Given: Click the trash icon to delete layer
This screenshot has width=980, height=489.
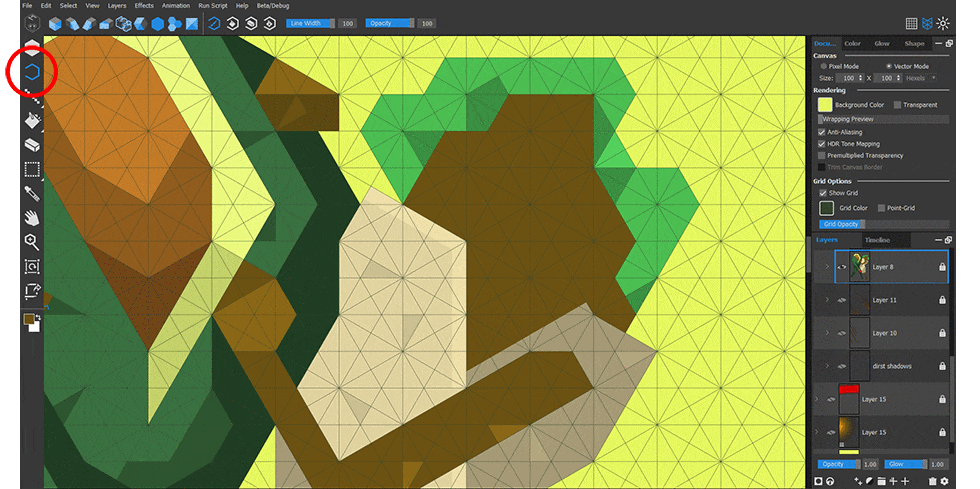Looking at the screenshot, I should tap(932, 481).
